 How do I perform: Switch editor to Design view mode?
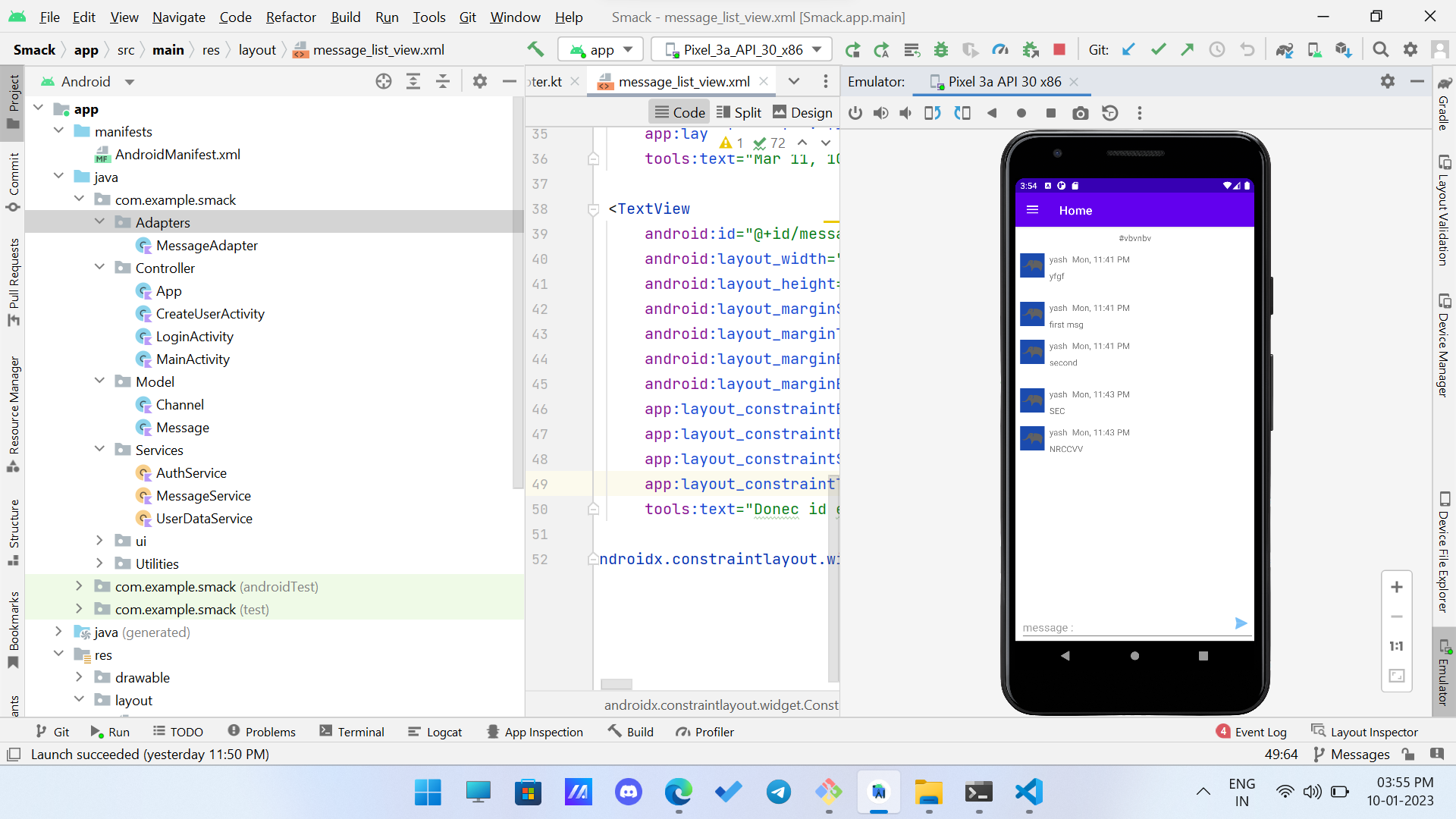pyautogui.click(x=802, y=112)
